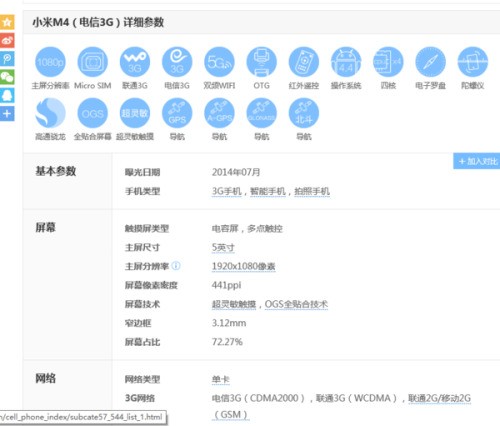Share to QQ via sidebar icon
Image resolution: width=500 pixels, height=426 pixels.
point(7,95)
